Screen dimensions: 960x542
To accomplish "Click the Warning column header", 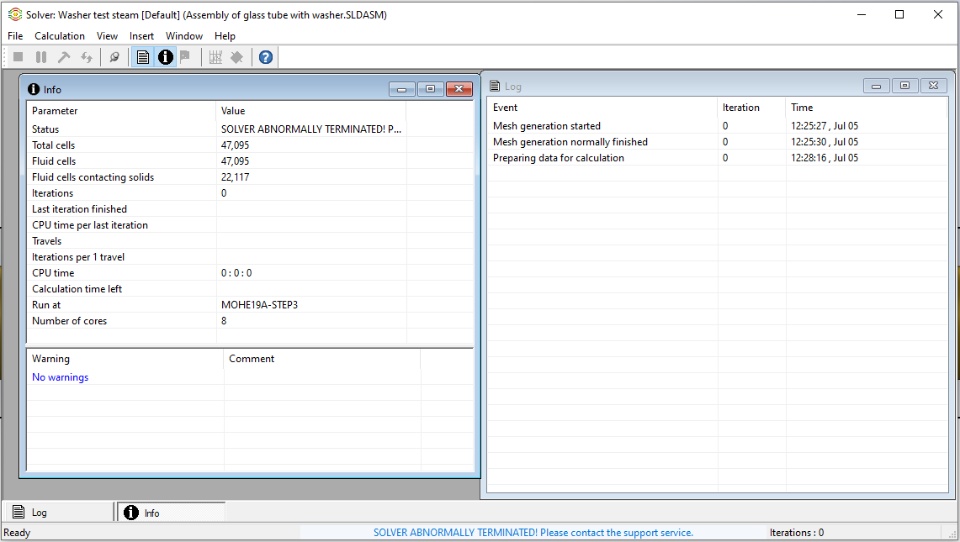I will [125, 359].
